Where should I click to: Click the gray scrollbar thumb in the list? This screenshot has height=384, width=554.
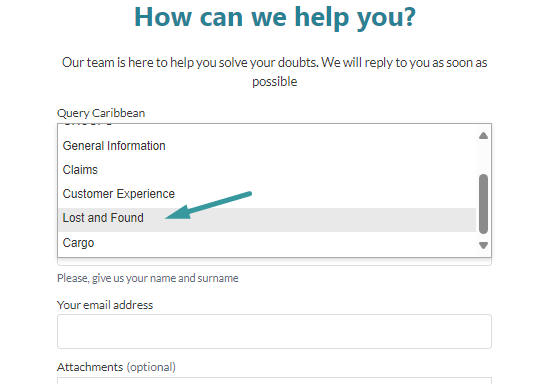(483, 204)
